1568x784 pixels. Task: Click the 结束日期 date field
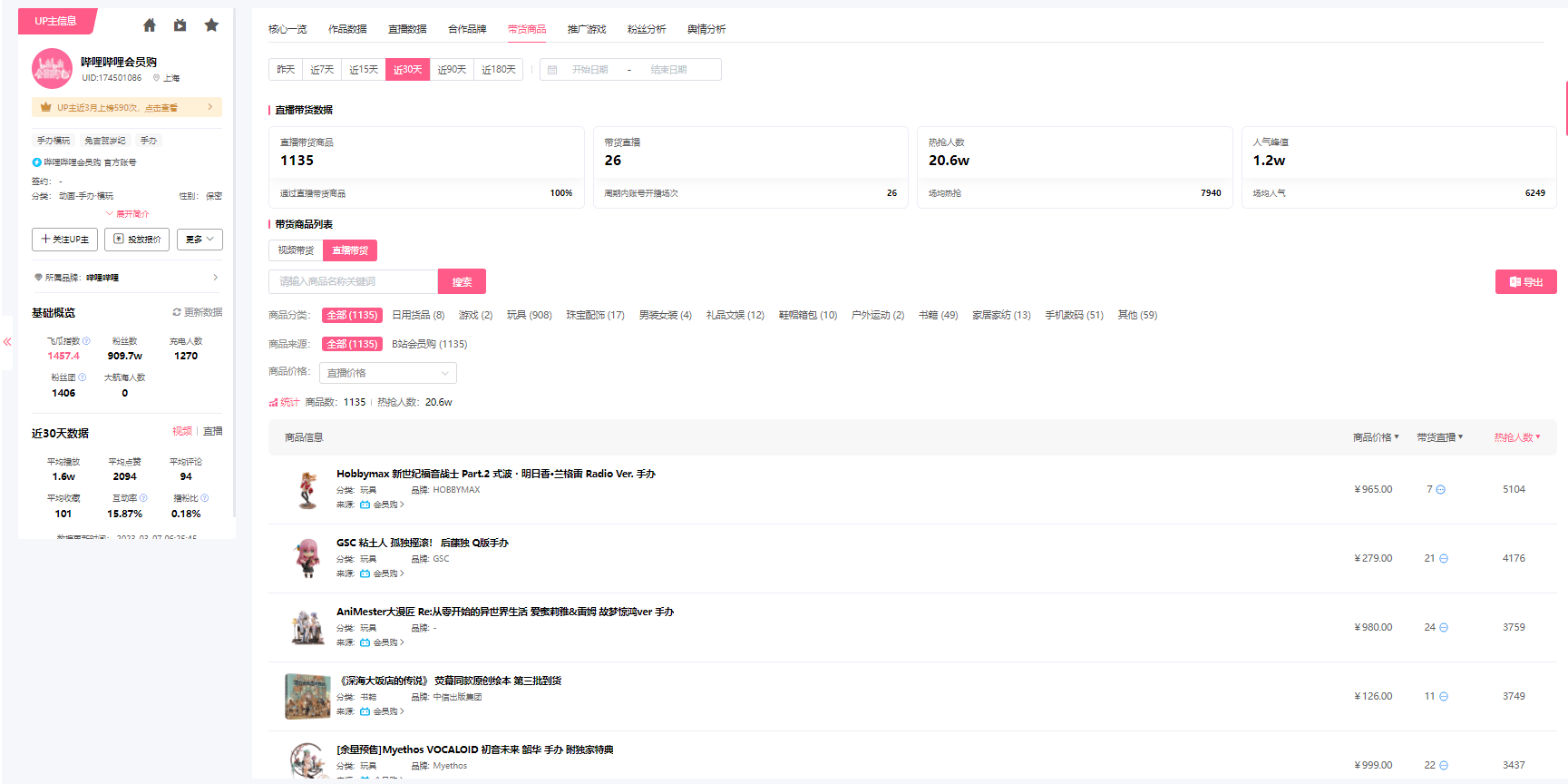[668, 70]
